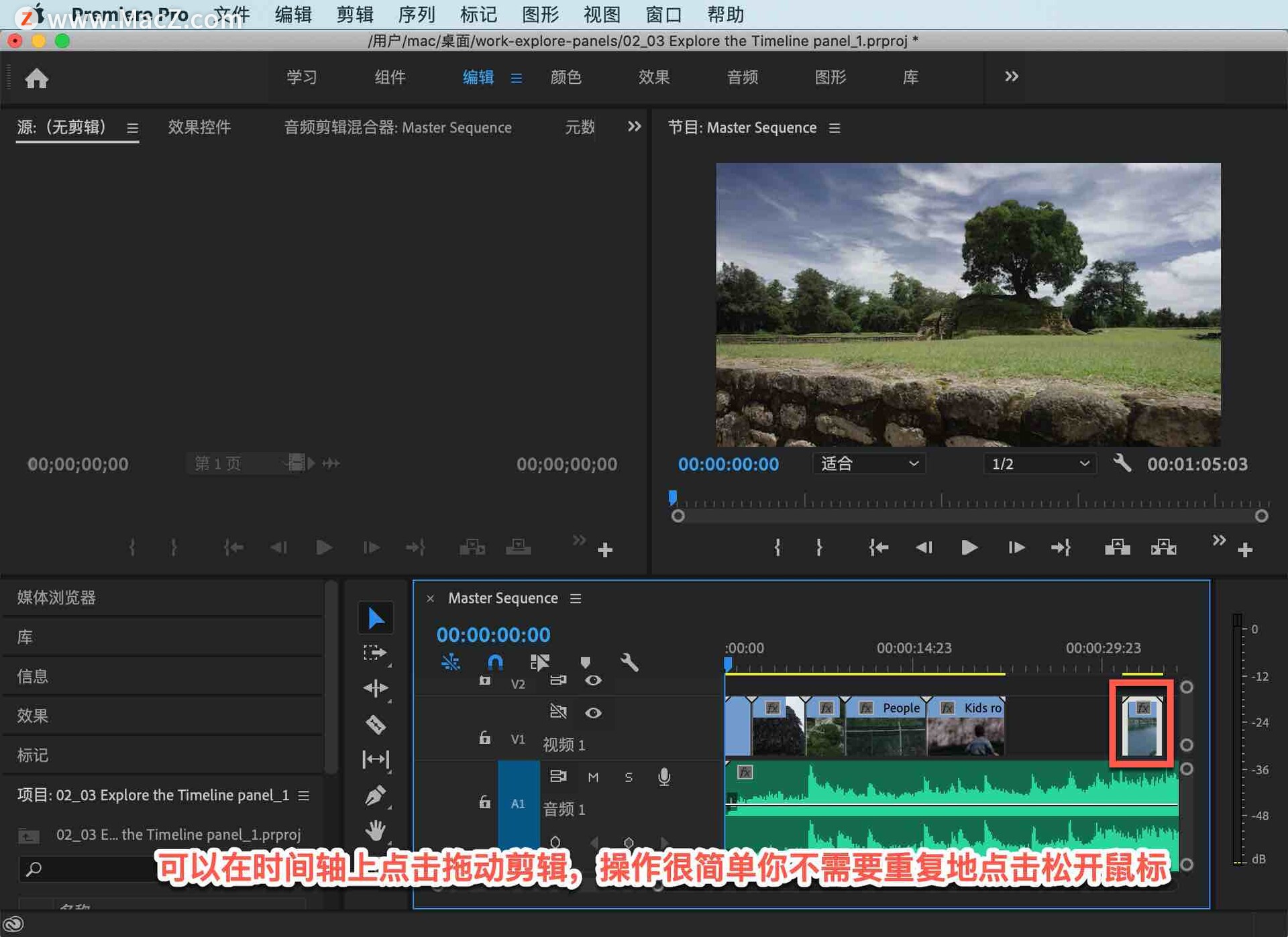Screen dimensions: 1288x937
Task: Open Source panel menu icon
Action: point(132,127)
